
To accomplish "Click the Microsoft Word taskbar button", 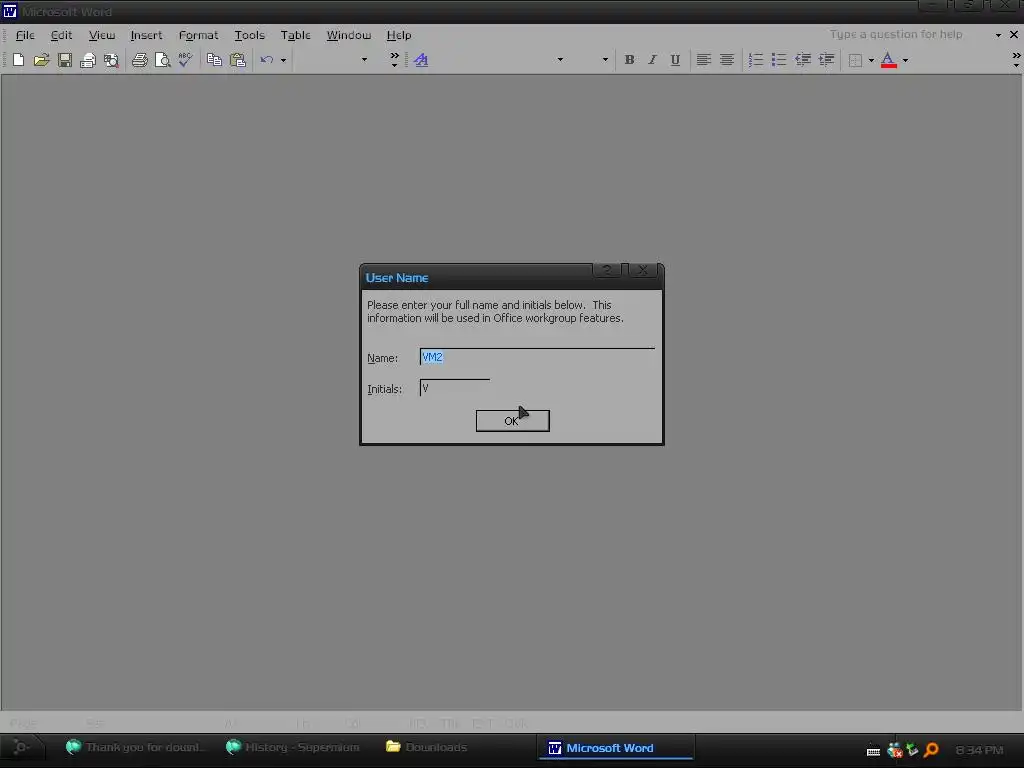I will (615, 748).
